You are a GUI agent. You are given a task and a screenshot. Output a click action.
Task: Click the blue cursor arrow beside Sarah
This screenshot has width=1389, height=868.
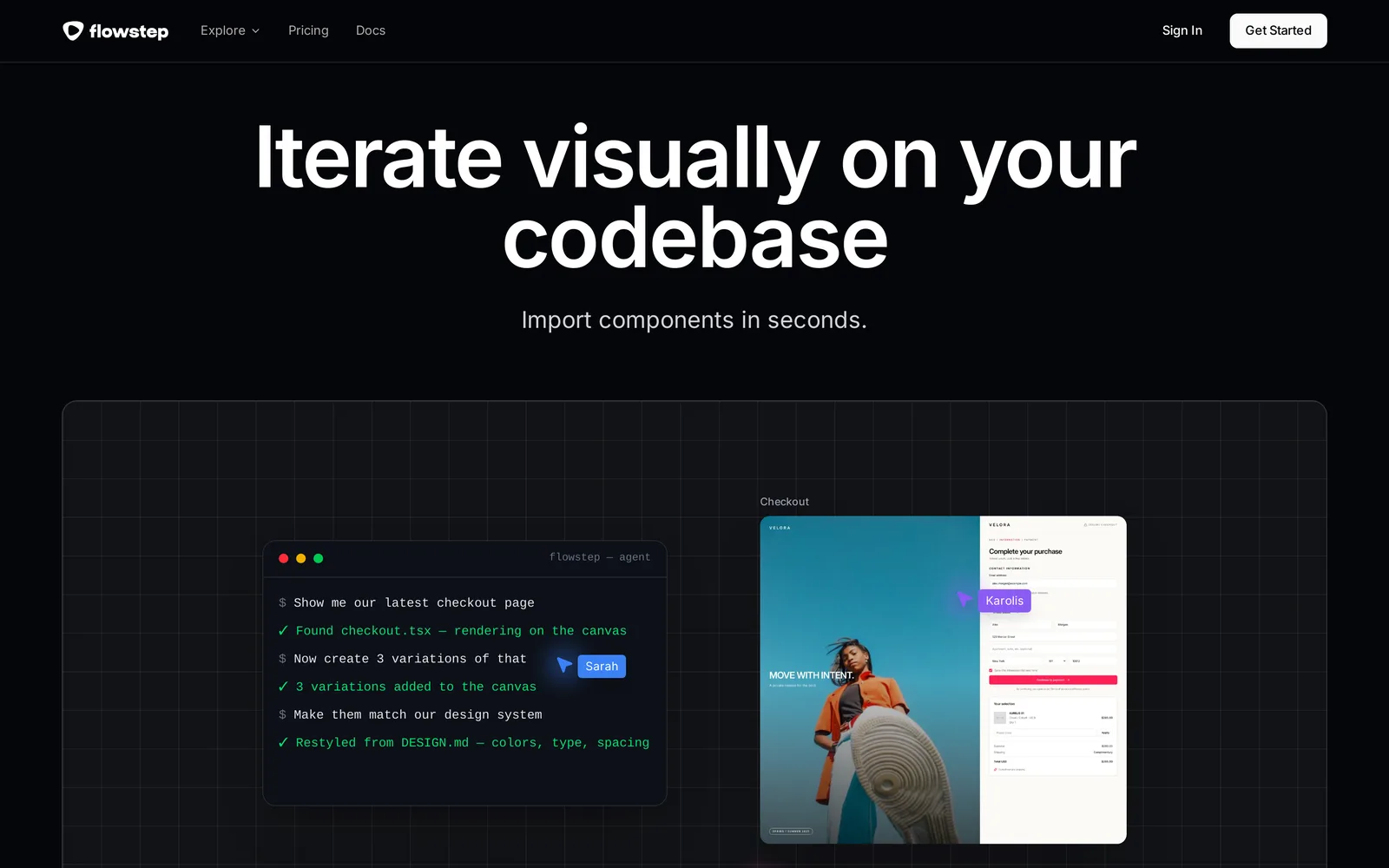(564, 665)
